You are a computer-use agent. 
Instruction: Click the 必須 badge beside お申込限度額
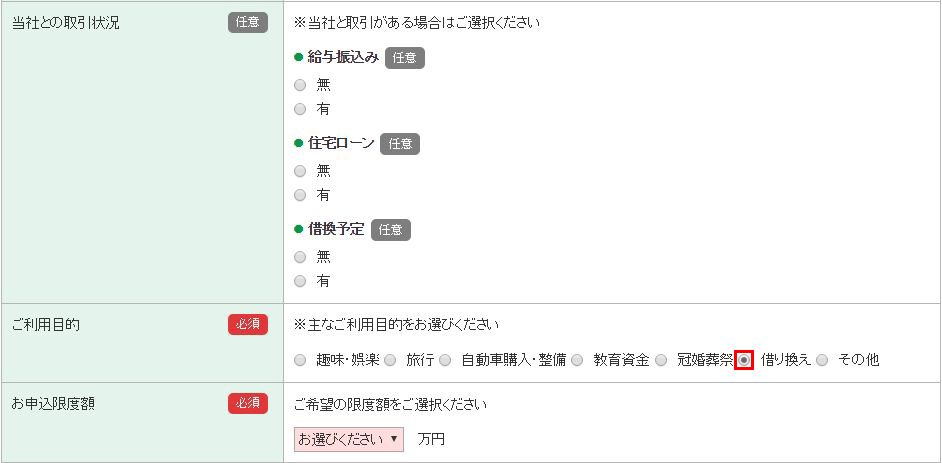[x=247, y=403]
